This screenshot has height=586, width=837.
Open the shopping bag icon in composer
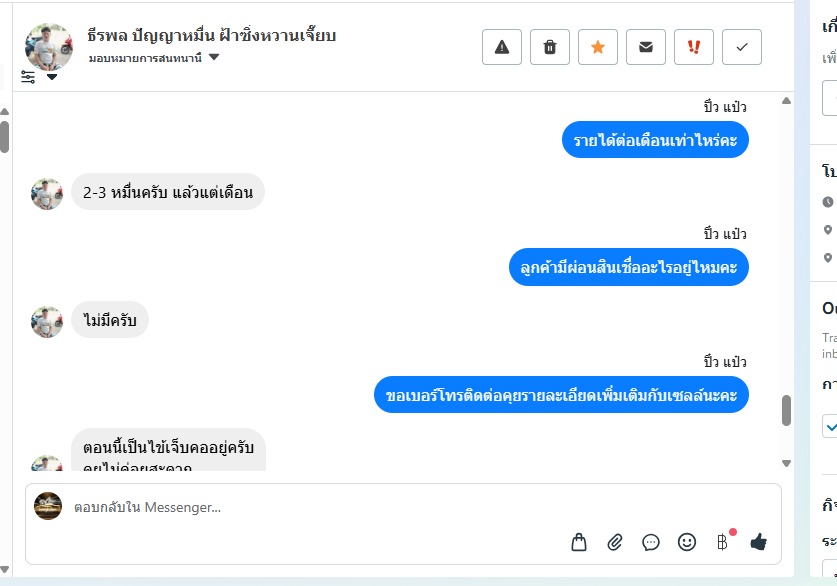(x=579, y=542)
